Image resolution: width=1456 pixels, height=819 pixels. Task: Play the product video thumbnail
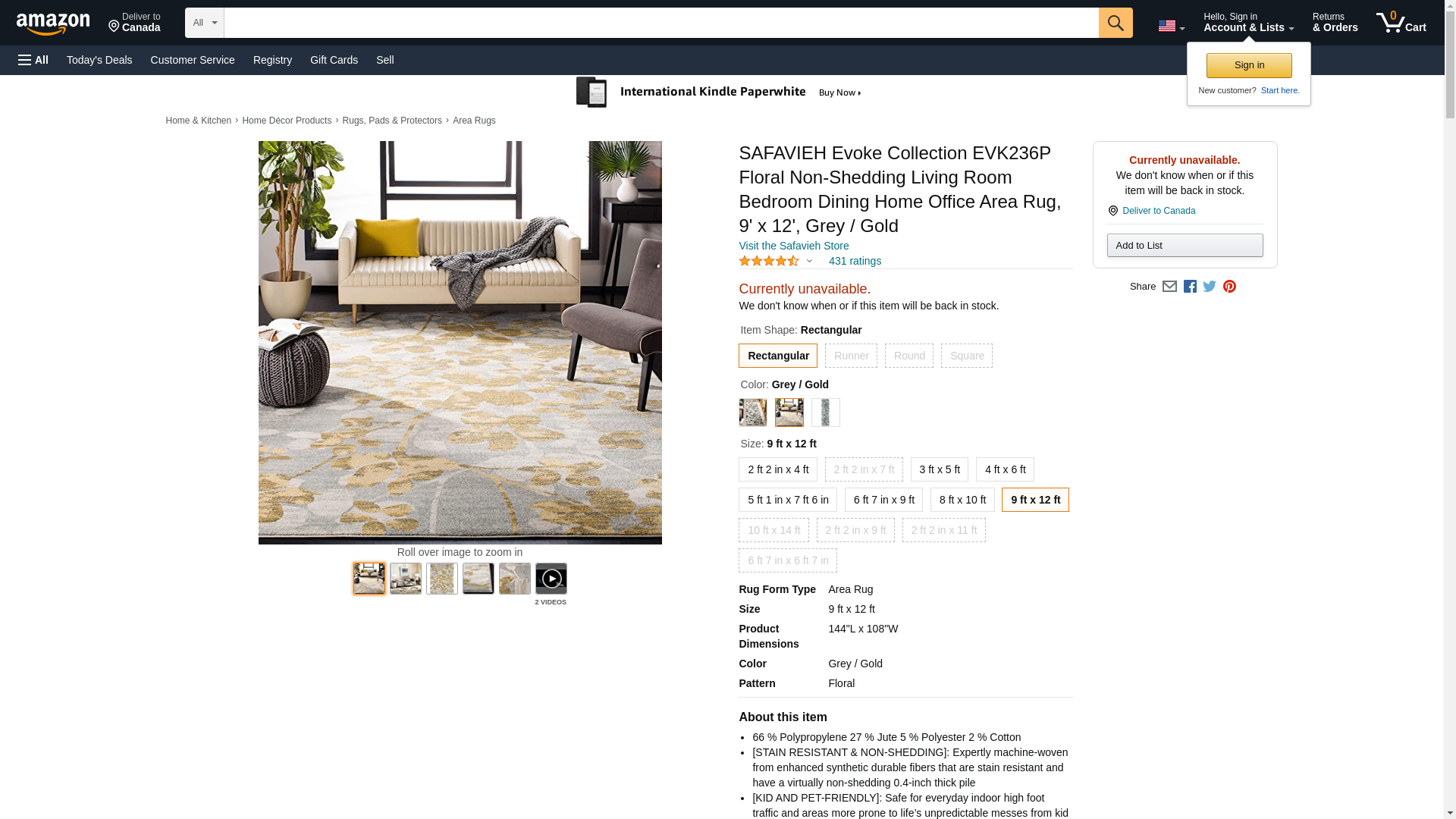point(551,579)
